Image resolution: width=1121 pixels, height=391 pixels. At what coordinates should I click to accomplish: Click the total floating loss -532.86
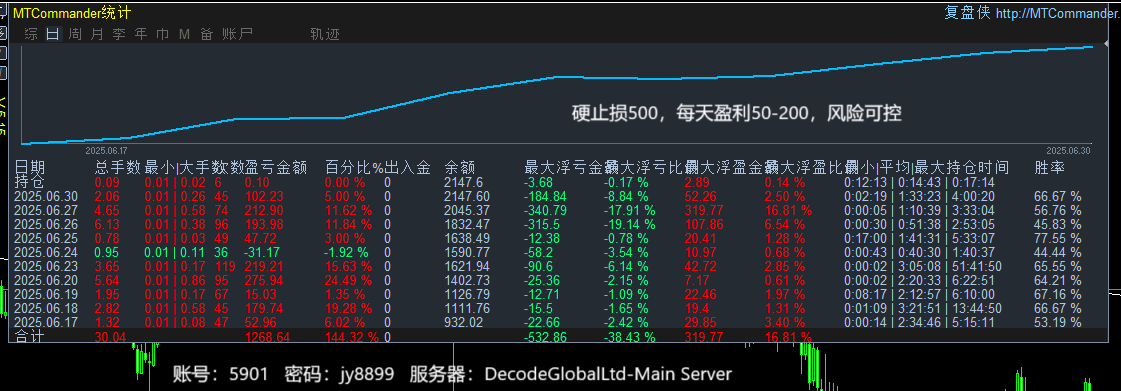(x=545, y=337)
